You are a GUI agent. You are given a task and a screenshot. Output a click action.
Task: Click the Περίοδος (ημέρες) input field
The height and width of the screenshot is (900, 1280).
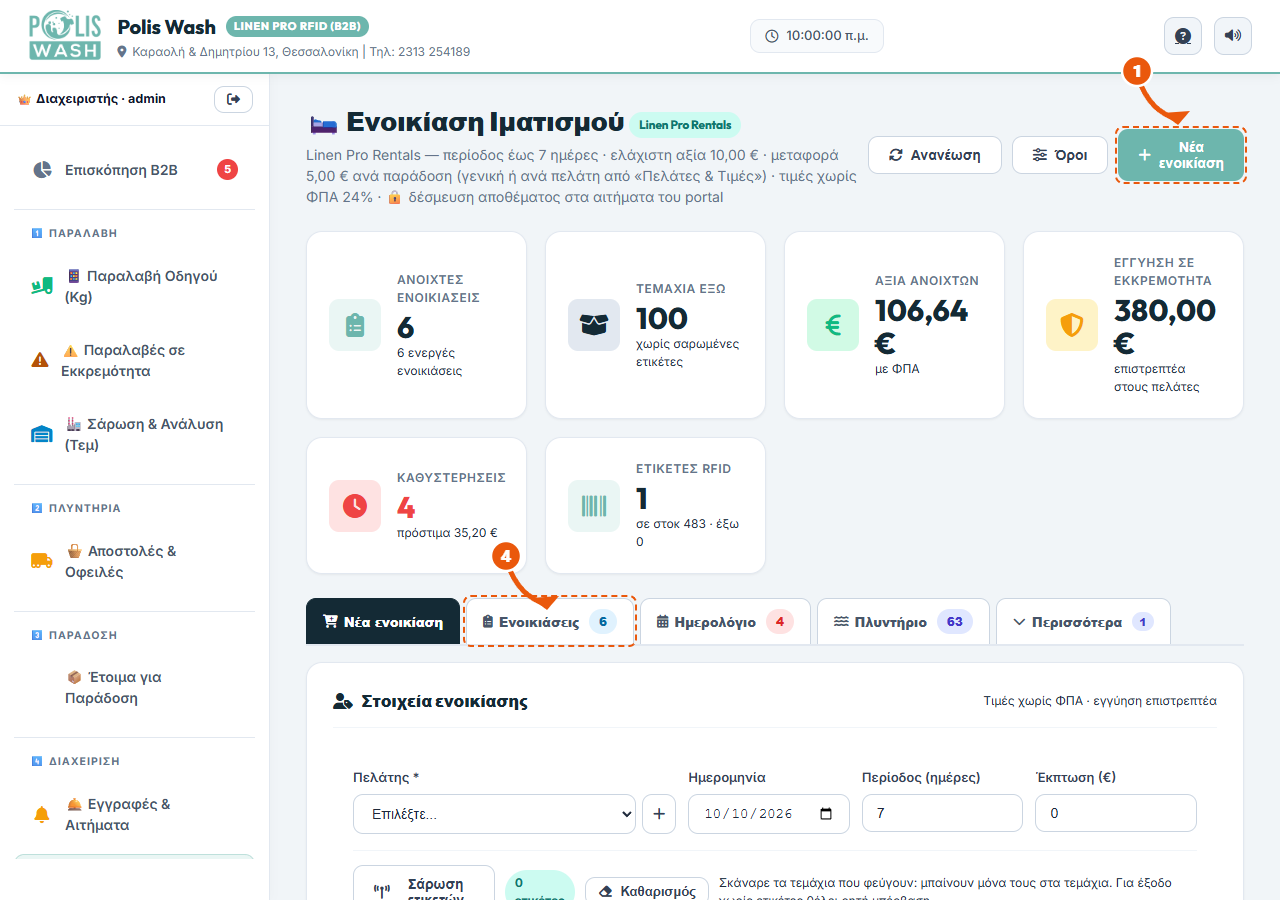tap(942, 814)
